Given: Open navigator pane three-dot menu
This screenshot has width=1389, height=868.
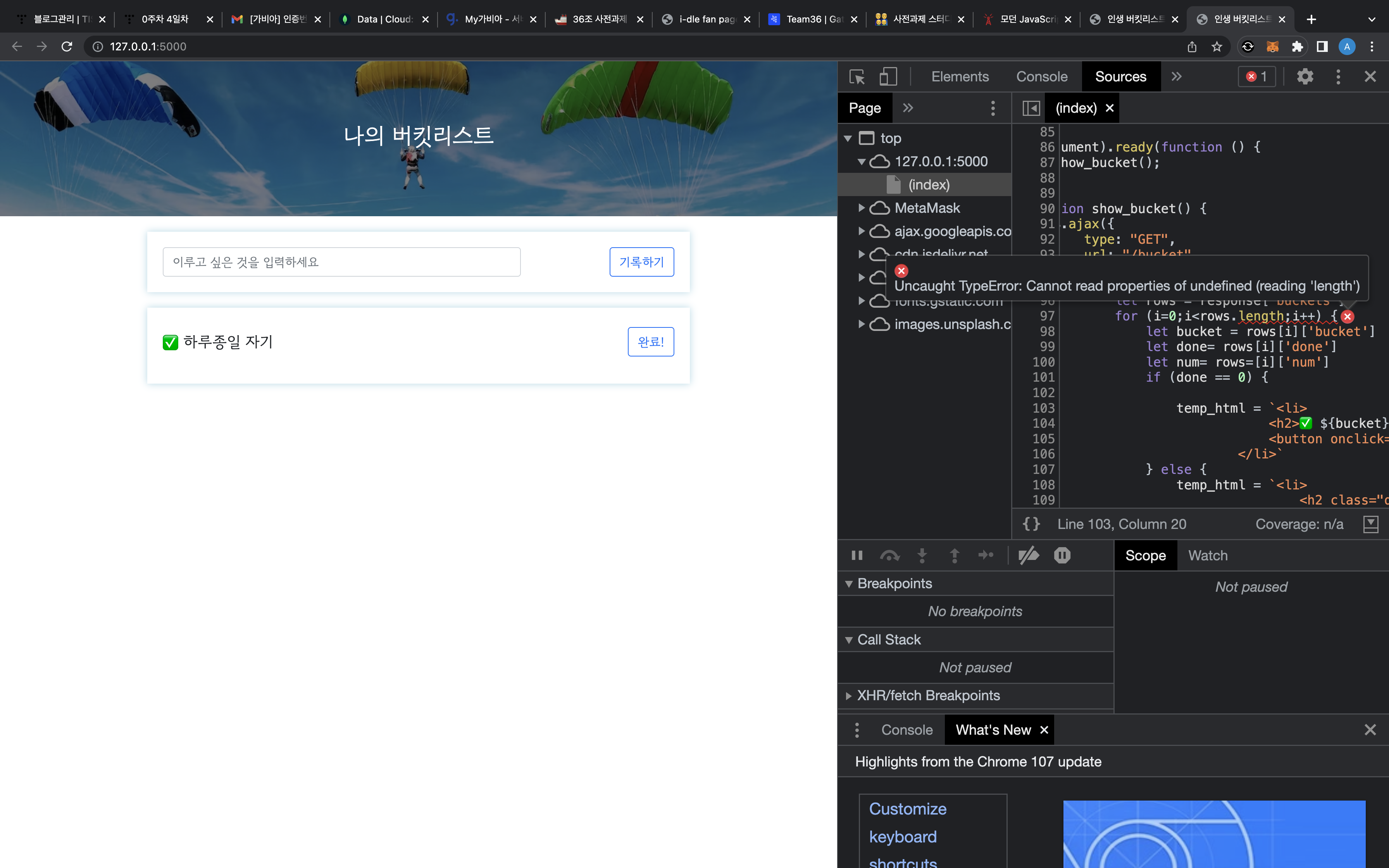Looking at the screenshot, I should click(x=993, y=108).
